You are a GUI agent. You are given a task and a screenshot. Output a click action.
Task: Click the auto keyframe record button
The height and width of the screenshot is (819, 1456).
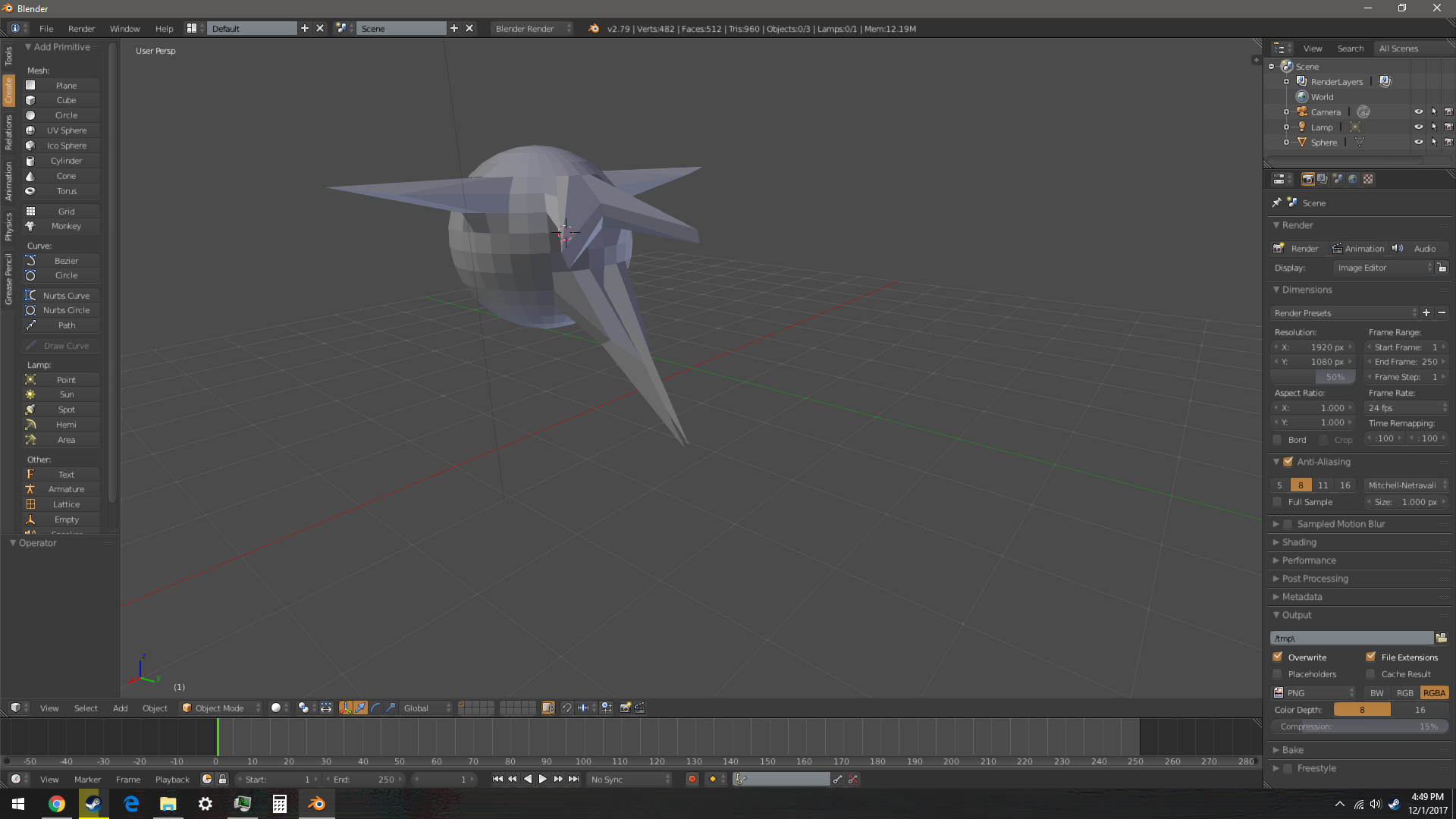click(692, 779)
